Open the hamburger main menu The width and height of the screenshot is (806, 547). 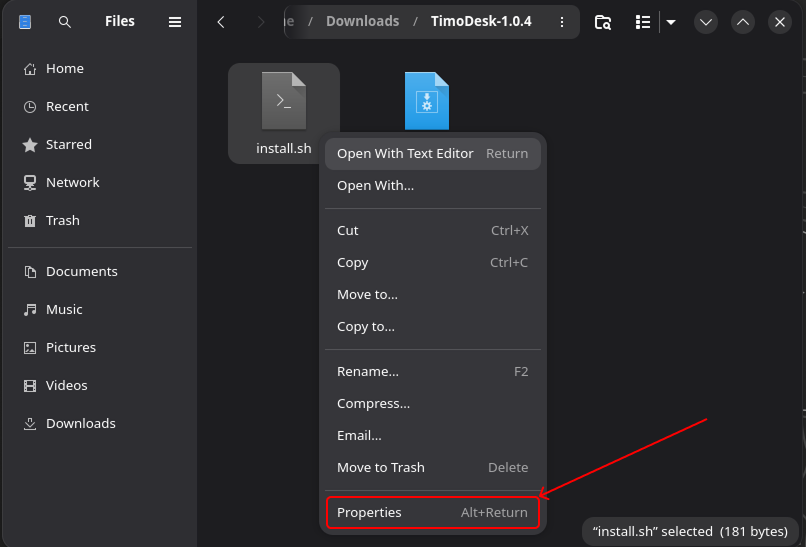coord(175,22)
